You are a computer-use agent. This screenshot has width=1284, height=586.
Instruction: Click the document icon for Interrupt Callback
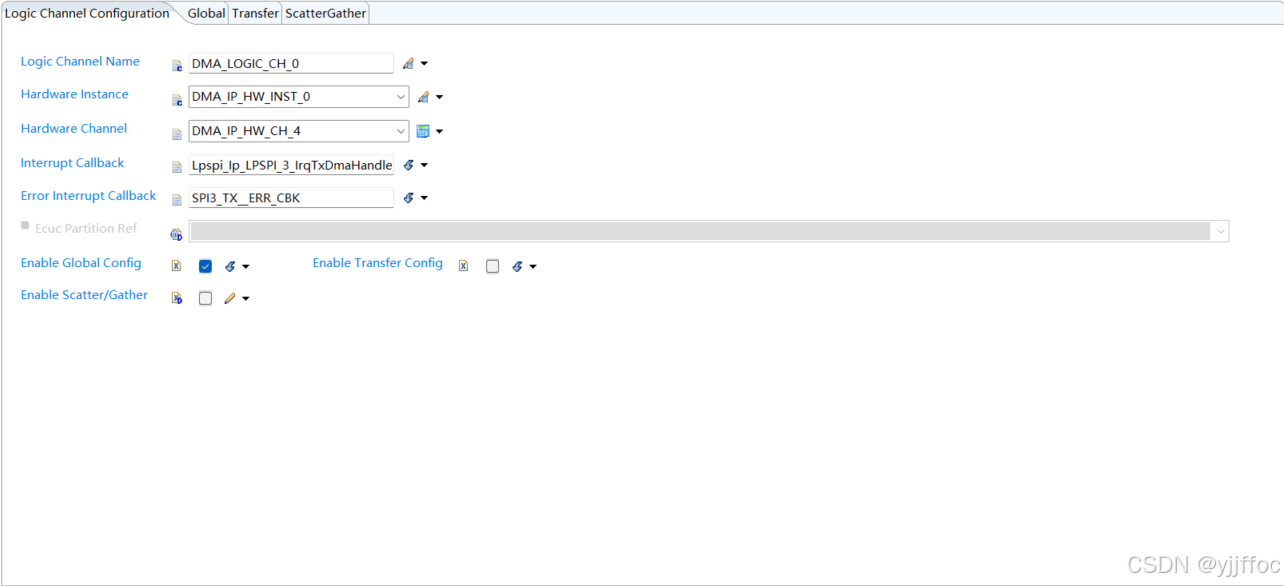[x=177, y=167]
